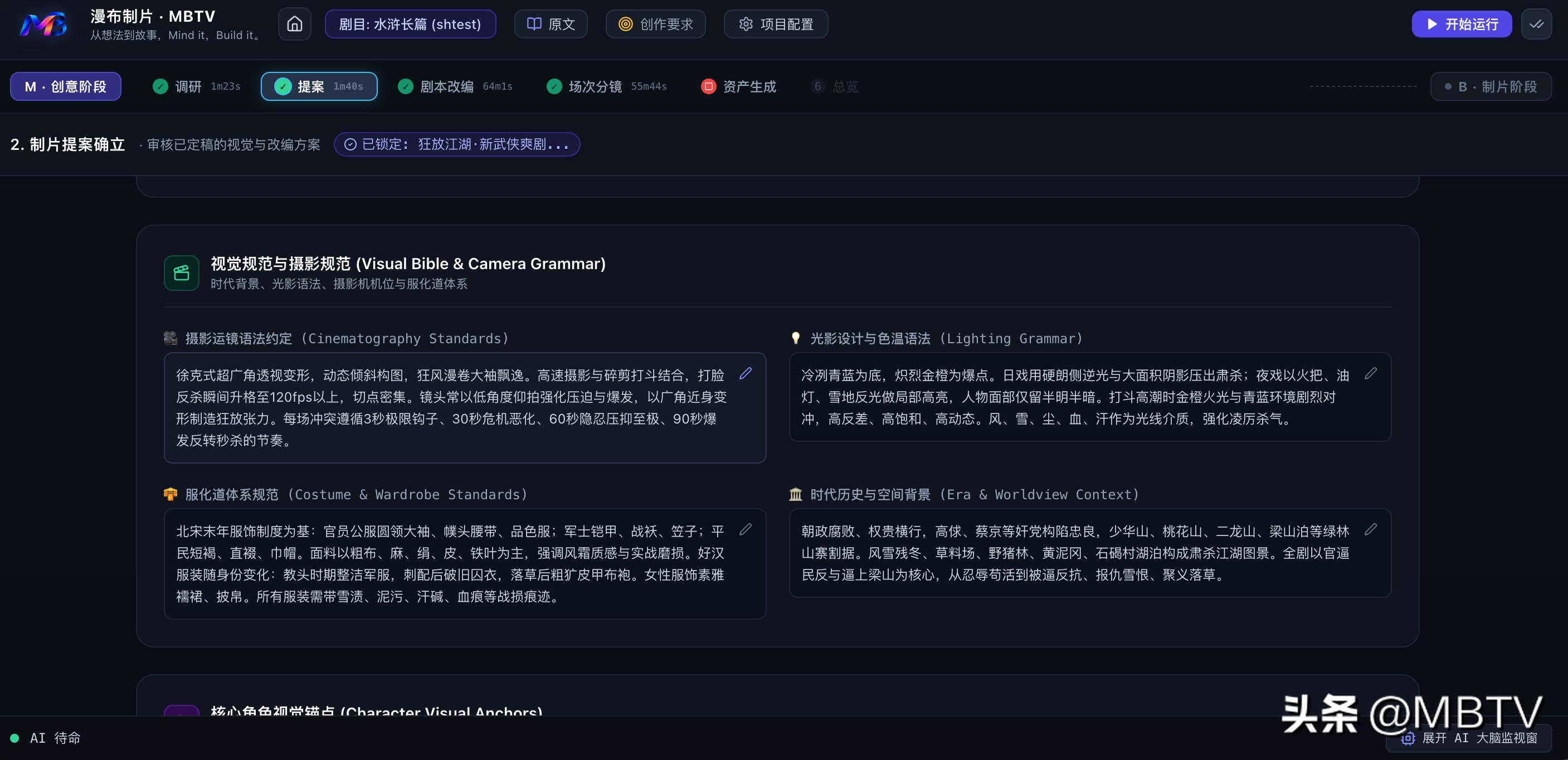This screenshot has width=1568, height=760.
Task: Select the disabled 总览 step 6
Action: click(835, 86)
